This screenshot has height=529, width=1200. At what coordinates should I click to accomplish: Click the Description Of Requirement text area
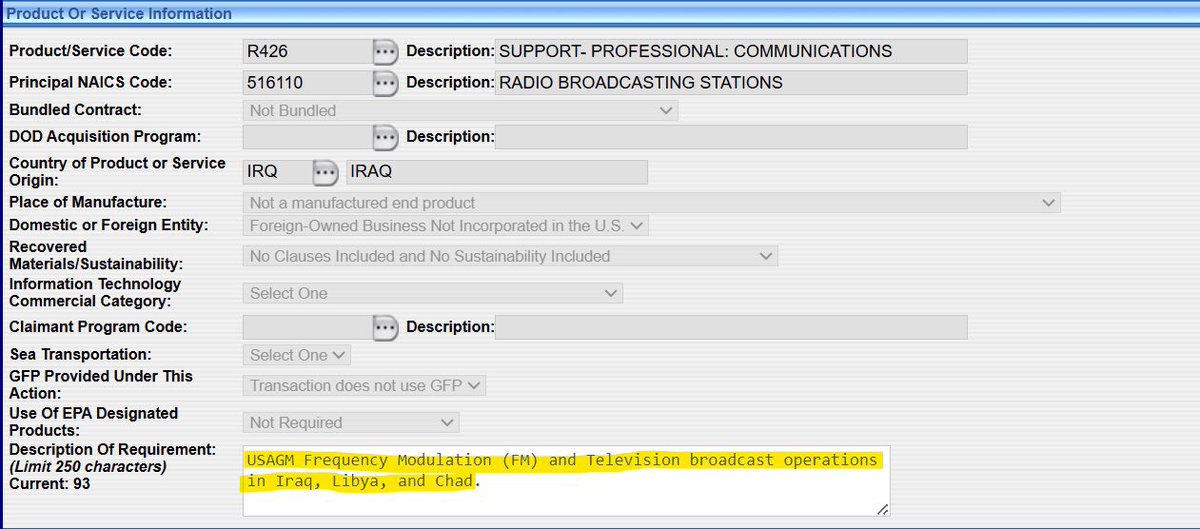[x=566, y=481]
